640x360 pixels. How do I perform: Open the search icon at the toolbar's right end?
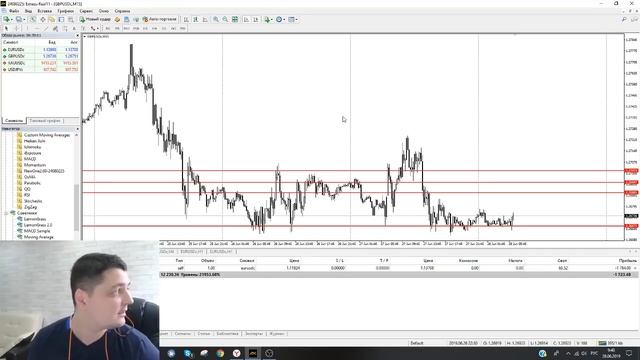624,19
